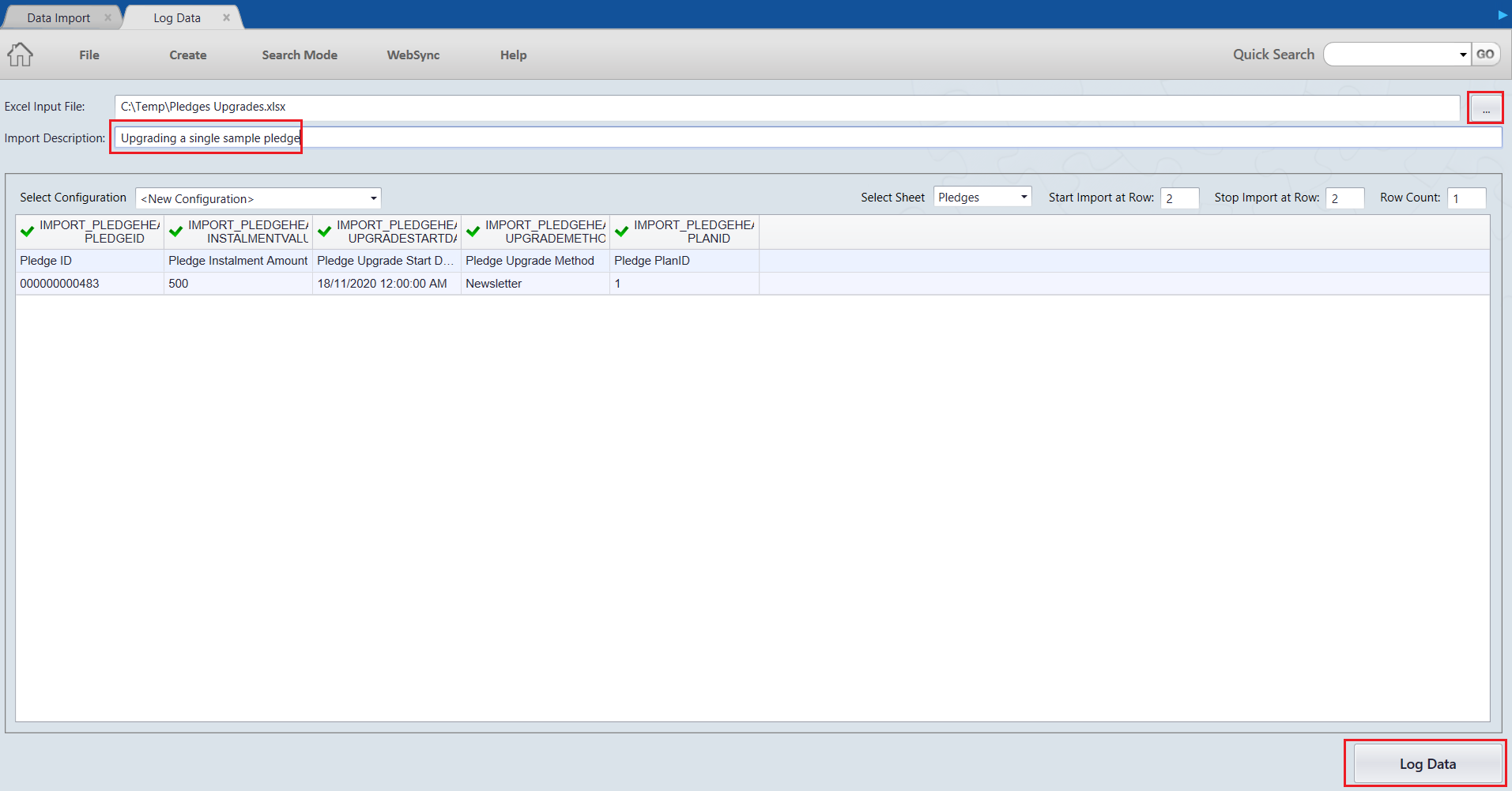Open the File menu
Image resolution: width=1512 pixels, height=791 pixels.
coord(89,55)
